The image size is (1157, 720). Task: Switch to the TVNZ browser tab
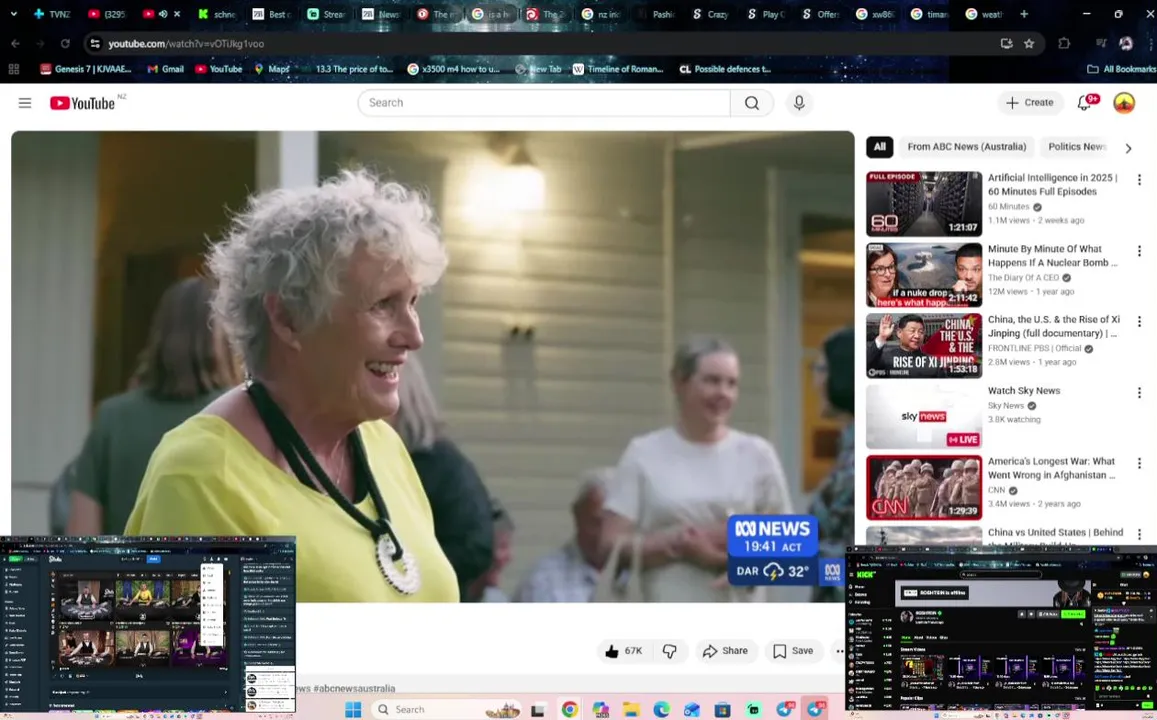pos(52,14)
